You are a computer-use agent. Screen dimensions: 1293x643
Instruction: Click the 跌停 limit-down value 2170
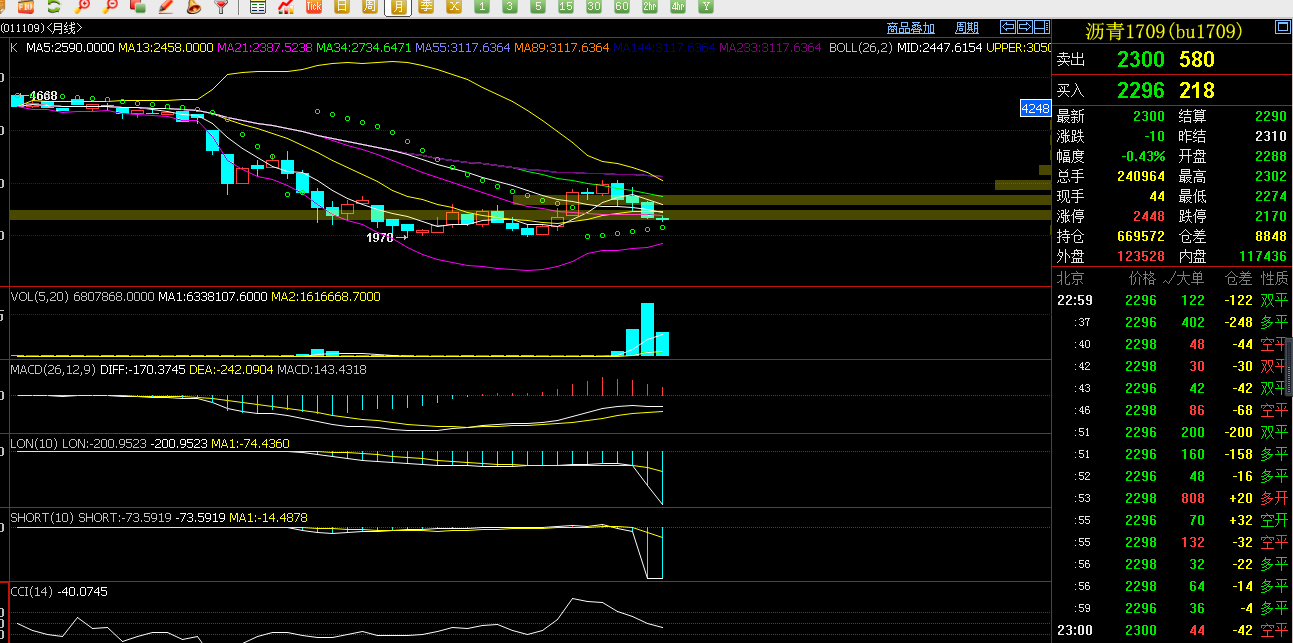(1270, 216)
